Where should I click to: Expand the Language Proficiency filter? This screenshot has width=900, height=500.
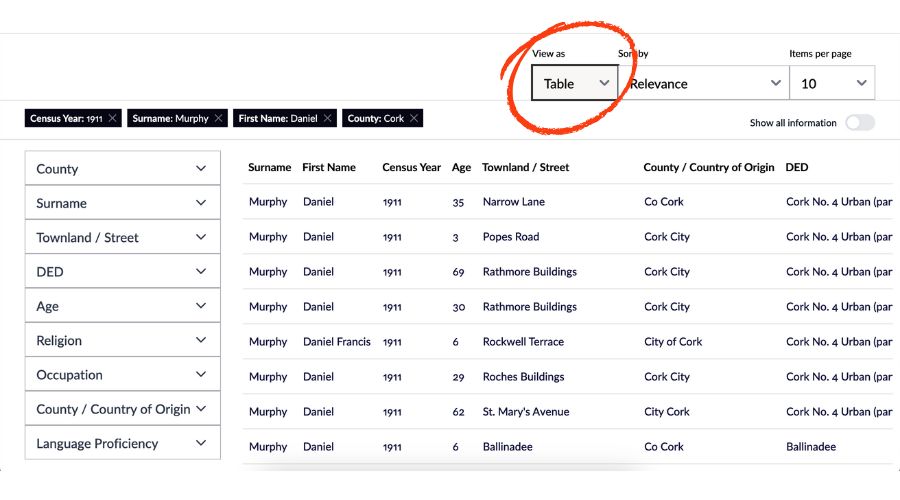coord(122,444)
